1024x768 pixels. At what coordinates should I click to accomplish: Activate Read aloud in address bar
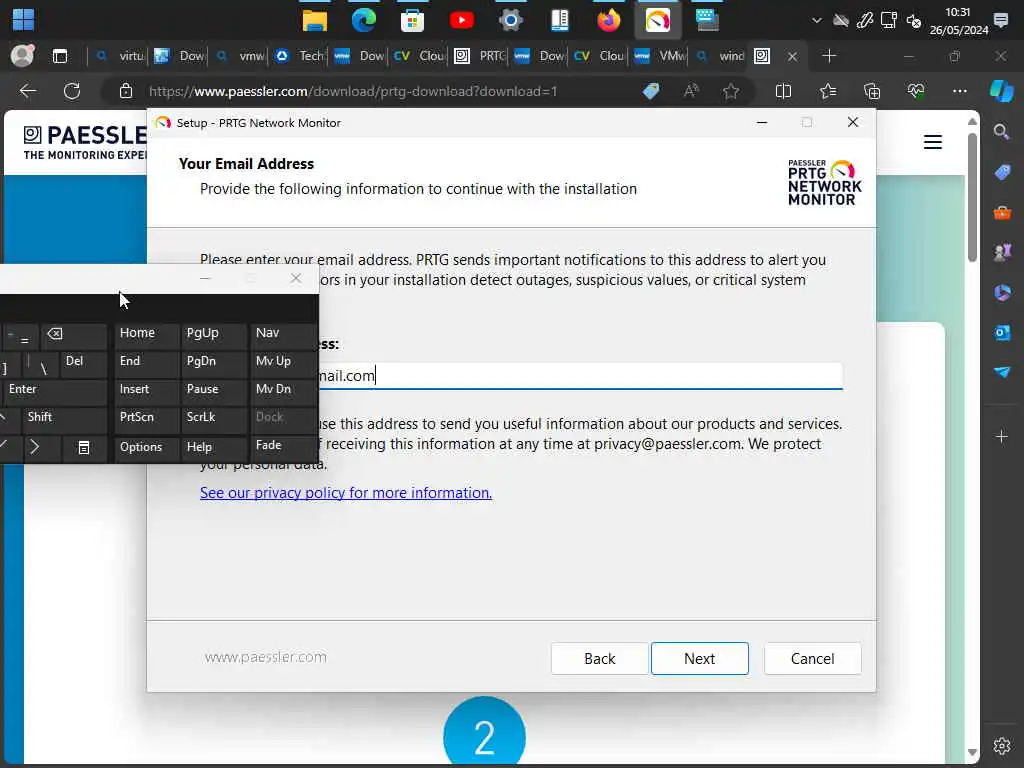(691, 91)
